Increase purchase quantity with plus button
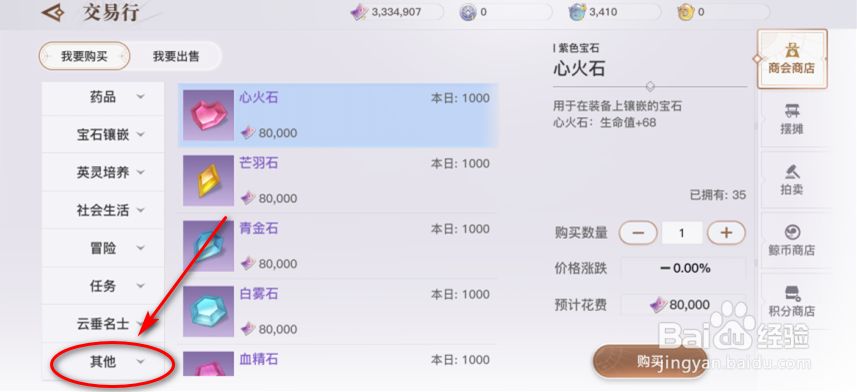 click(726, 233)
